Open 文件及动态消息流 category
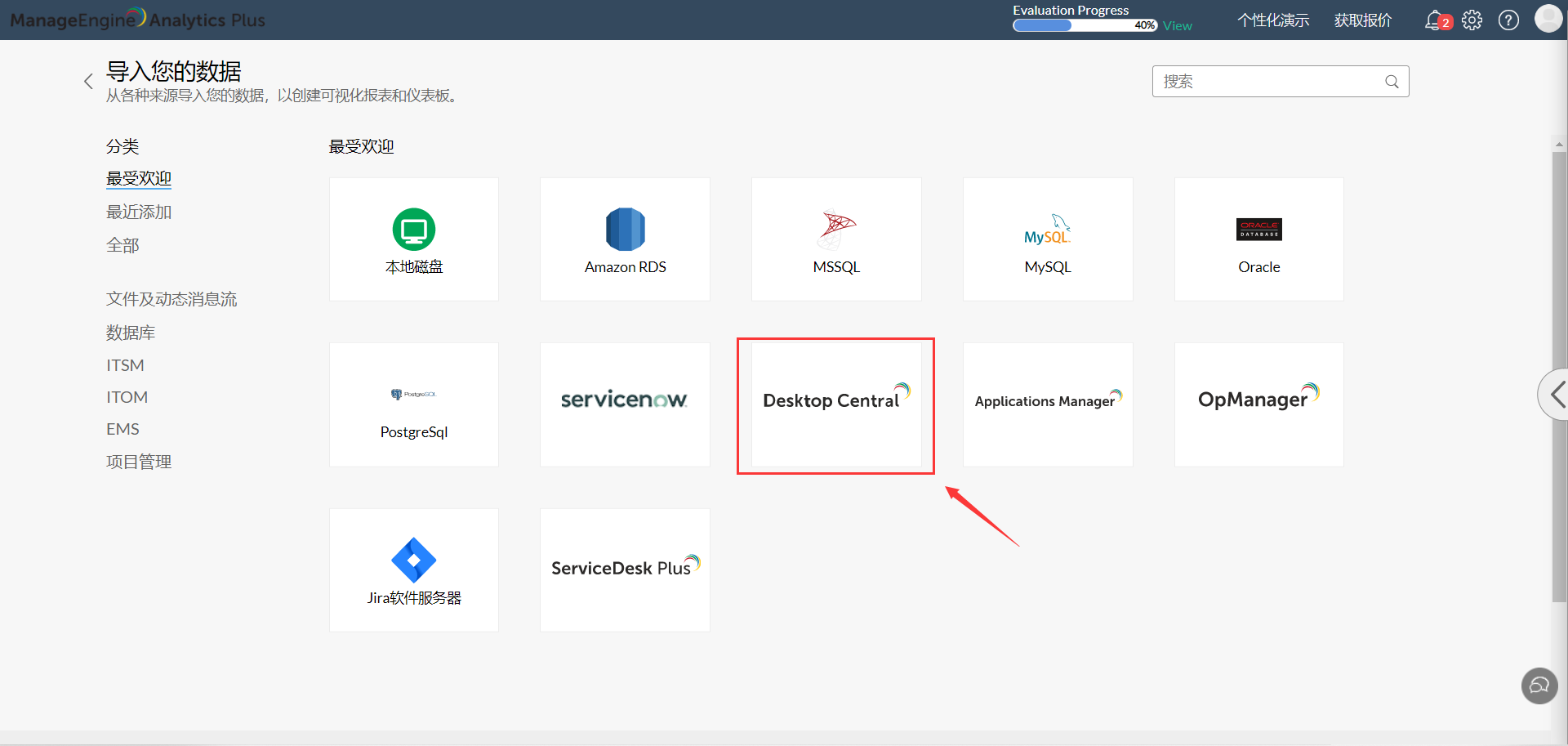Screen dimensions: 1568x746 (x=171, y=299)
